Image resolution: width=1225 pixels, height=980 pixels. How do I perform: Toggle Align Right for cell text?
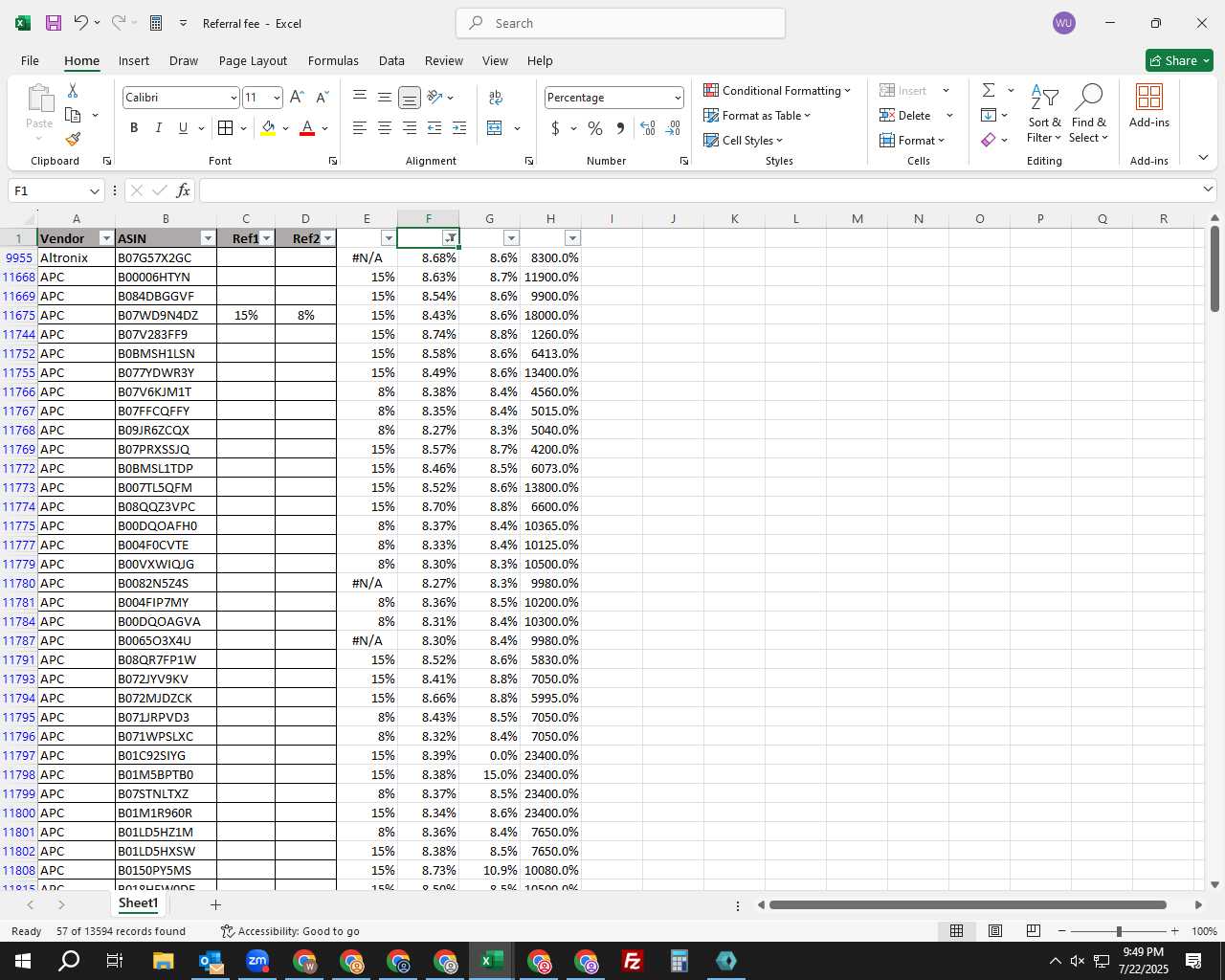(410, 127)
